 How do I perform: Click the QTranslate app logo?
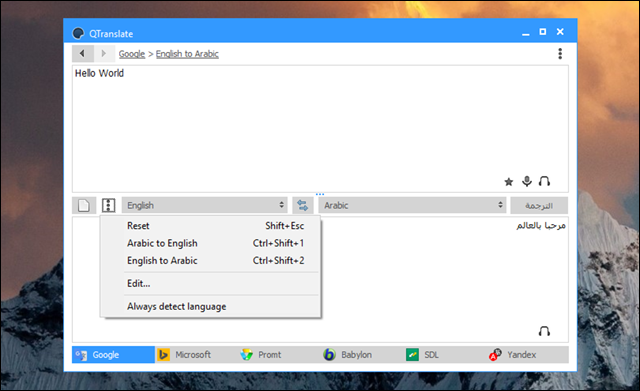click(78, 33)
